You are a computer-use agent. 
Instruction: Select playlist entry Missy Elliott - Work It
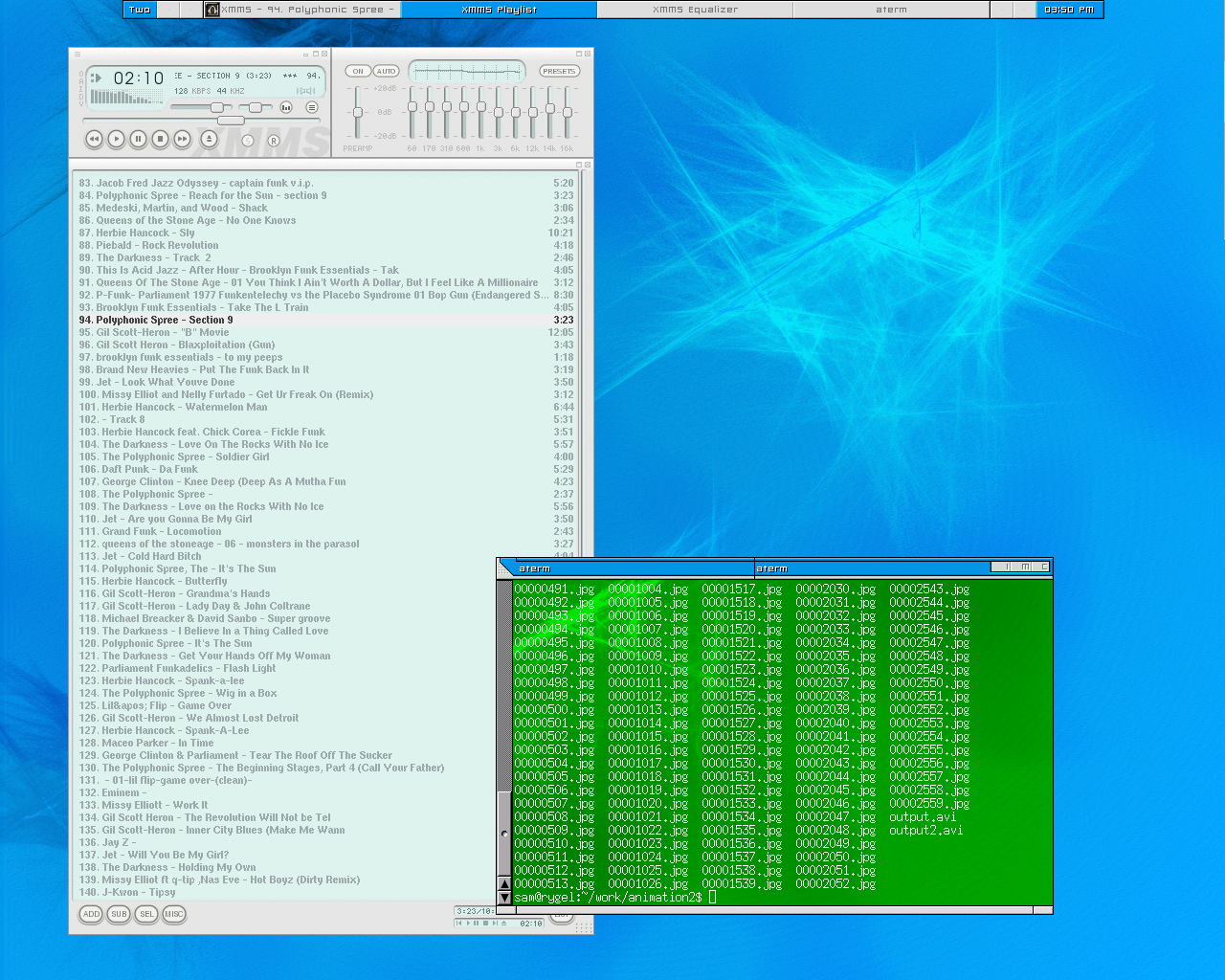coord(286,805)
